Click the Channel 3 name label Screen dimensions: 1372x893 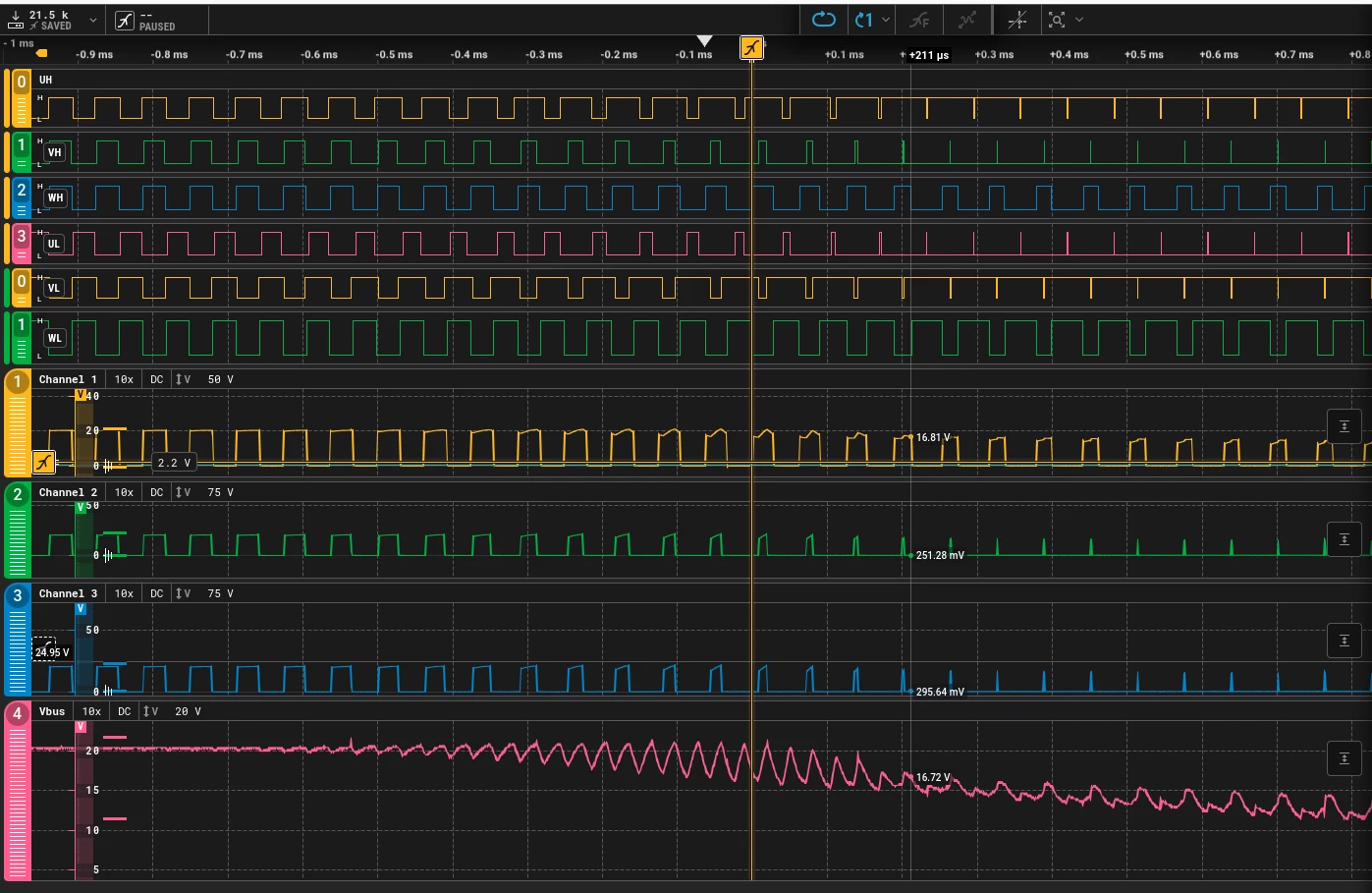tap(68, 593)
